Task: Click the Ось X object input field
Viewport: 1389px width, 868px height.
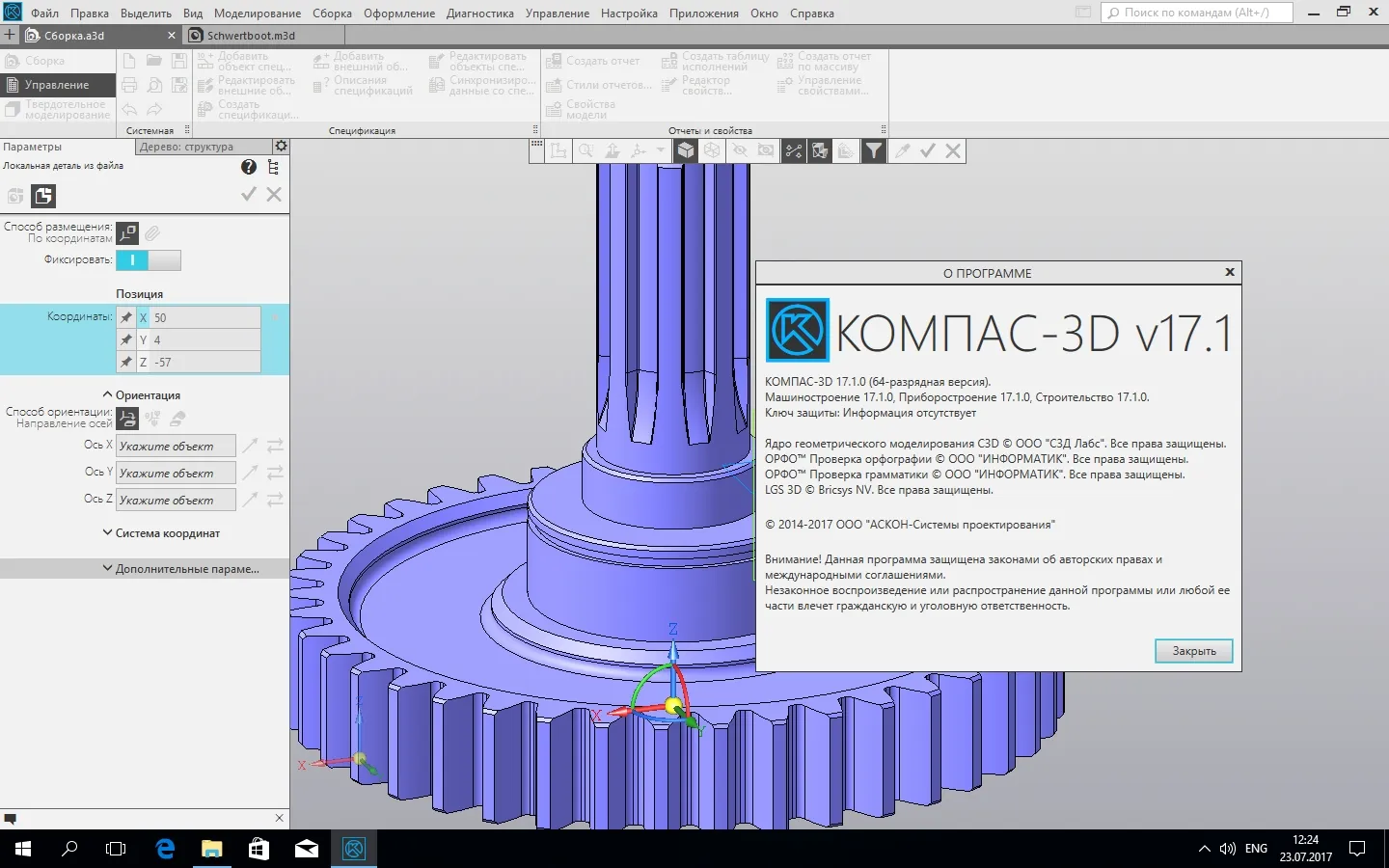Action: click(x=177, y=446)
